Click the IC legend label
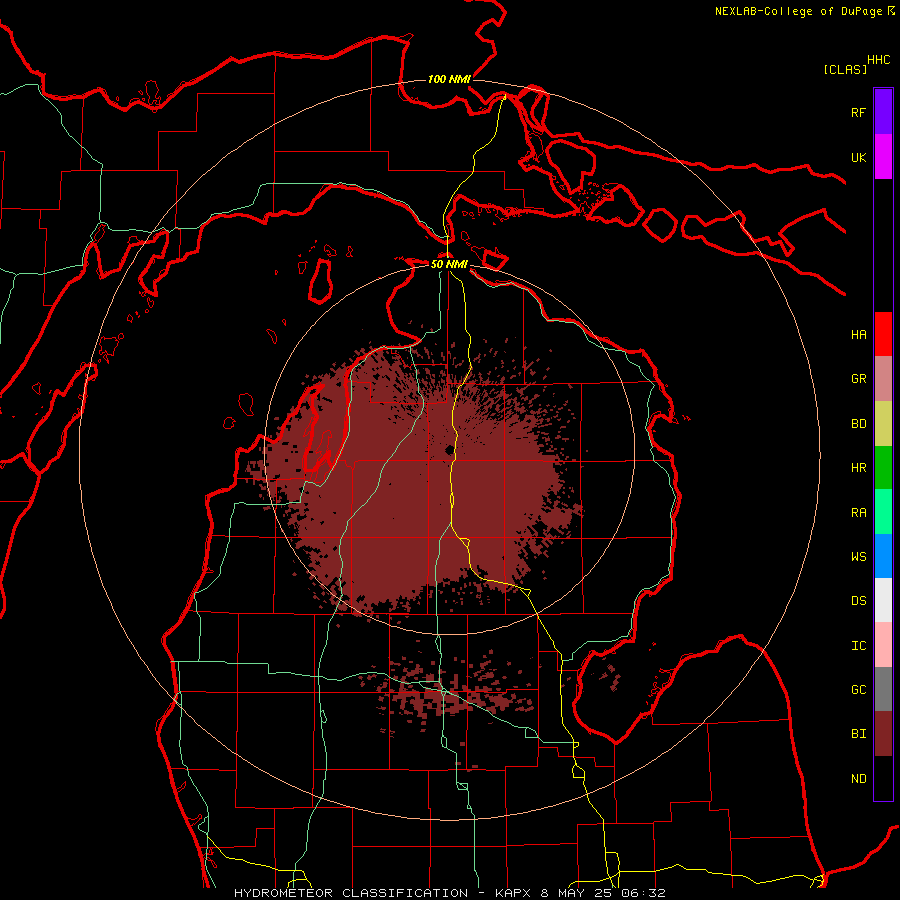 point(858,645)
